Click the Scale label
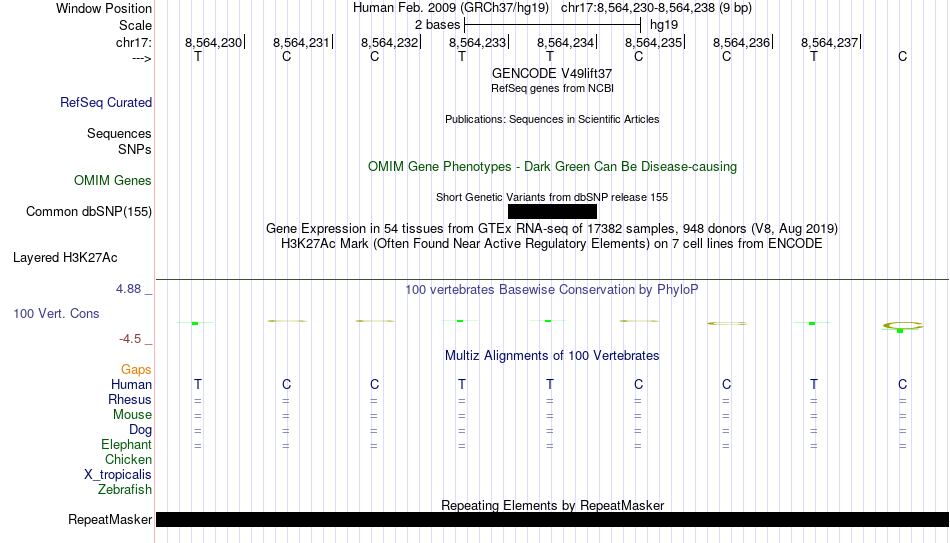Image resolution: width=950 pixels, height=543 pixels. pos(136,25)
